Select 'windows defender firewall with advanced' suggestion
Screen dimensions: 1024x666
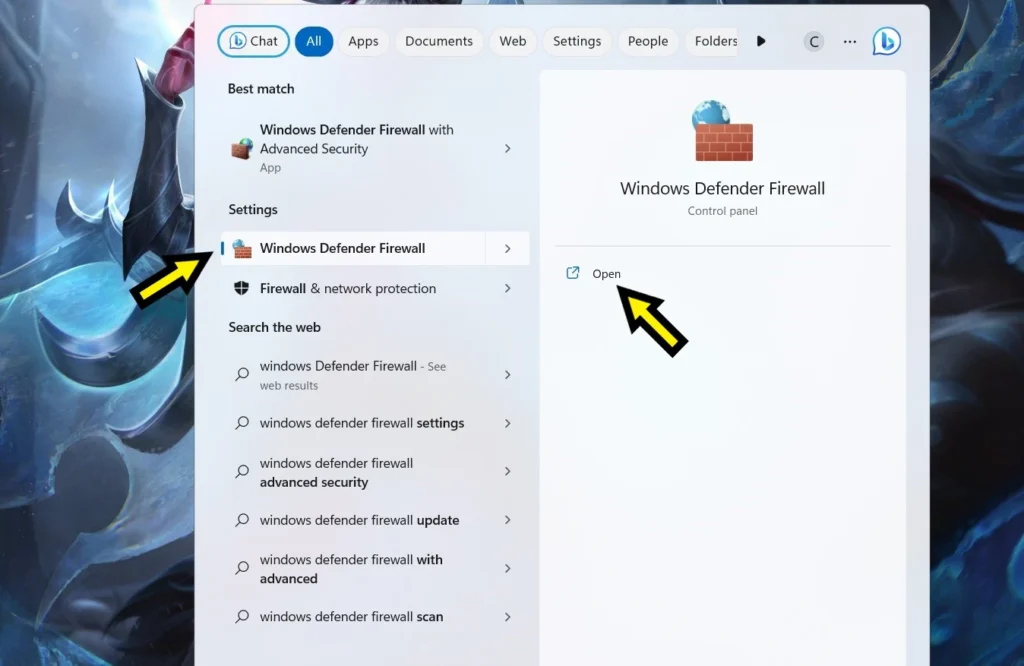[375, 569]
